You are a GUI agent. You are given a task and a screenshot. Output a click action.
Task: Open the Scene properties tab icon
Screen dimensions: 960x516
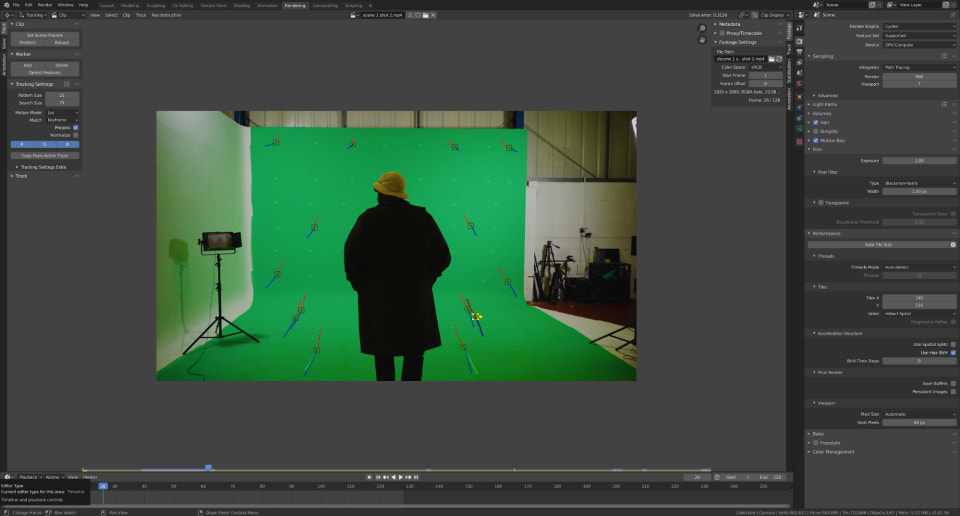pyautogui.click(x=799, y=73)
